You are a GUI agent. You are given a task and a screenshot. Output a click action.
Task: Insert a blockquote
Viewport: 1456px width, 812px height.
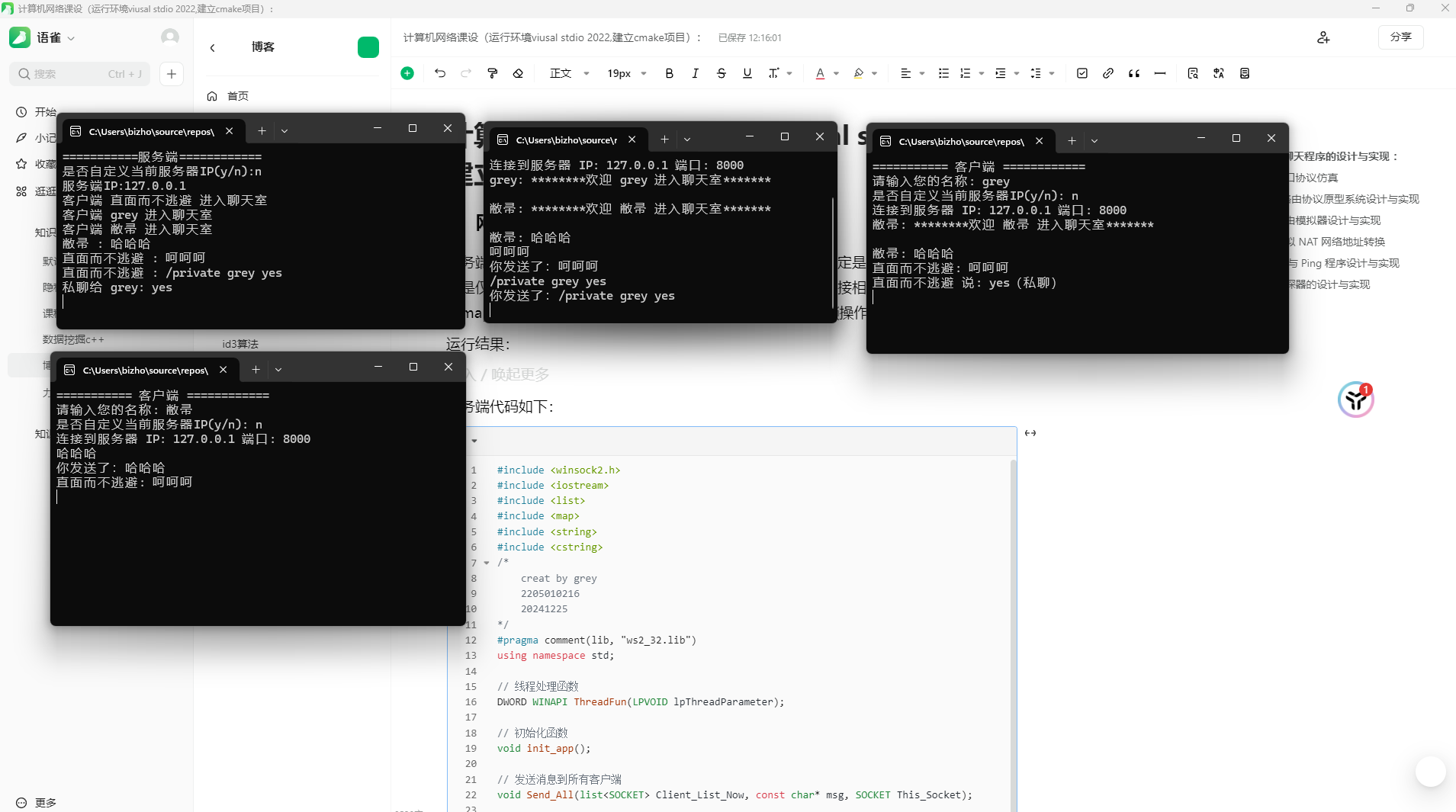coord(1133,73)
